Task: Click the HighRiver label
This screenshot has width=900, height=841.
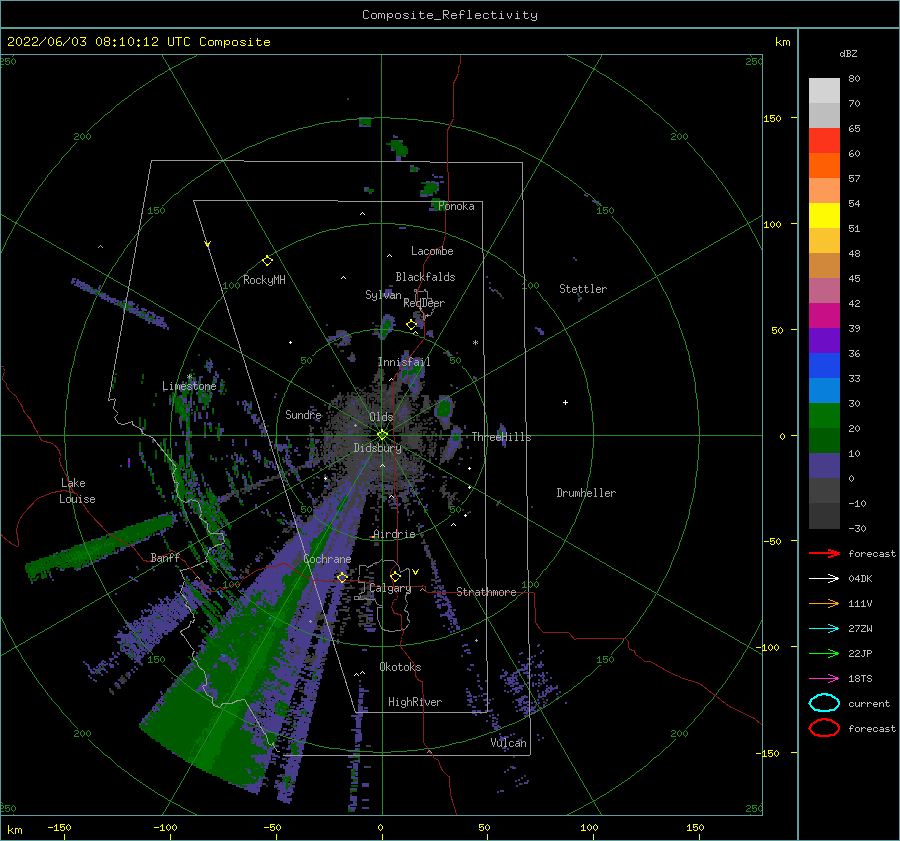Action: tap(415, 702)
